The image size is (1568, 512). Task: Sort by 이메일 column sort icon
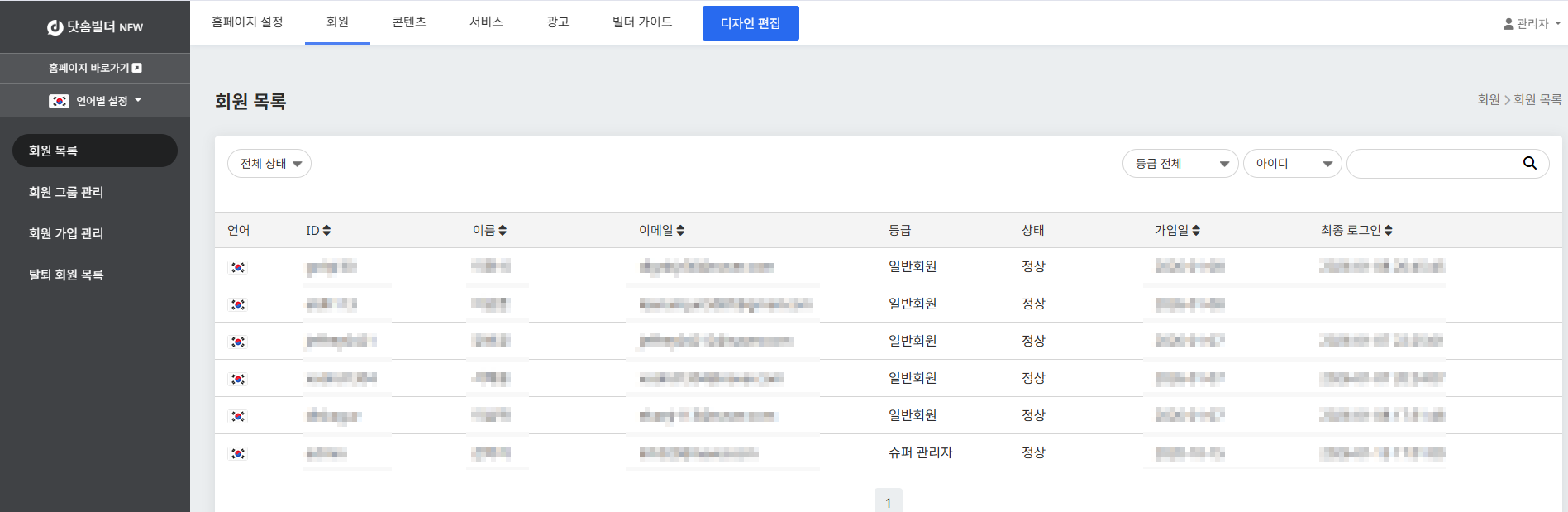pos(680,231)
